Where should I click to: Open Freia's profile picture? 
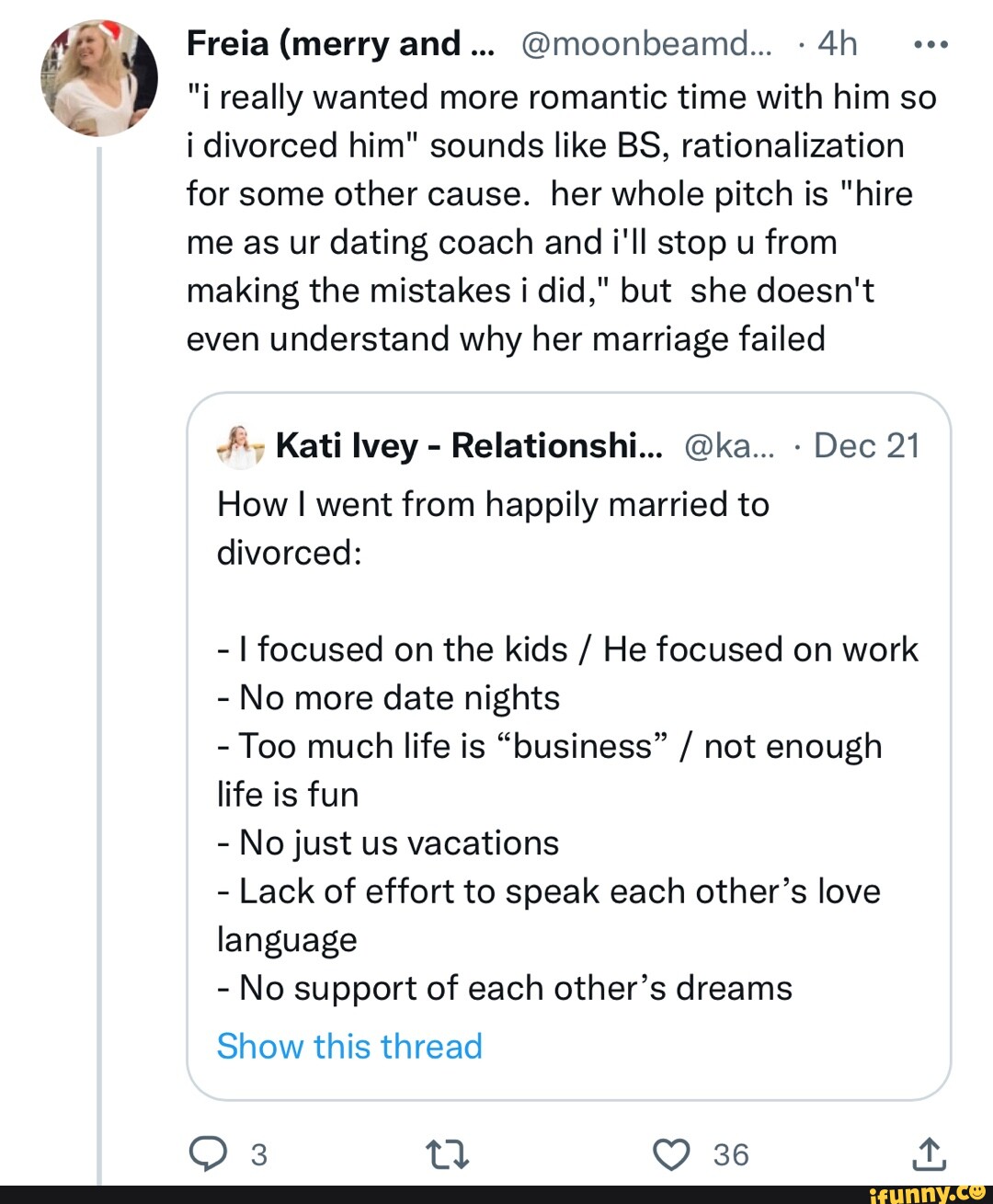pos(99,78)
